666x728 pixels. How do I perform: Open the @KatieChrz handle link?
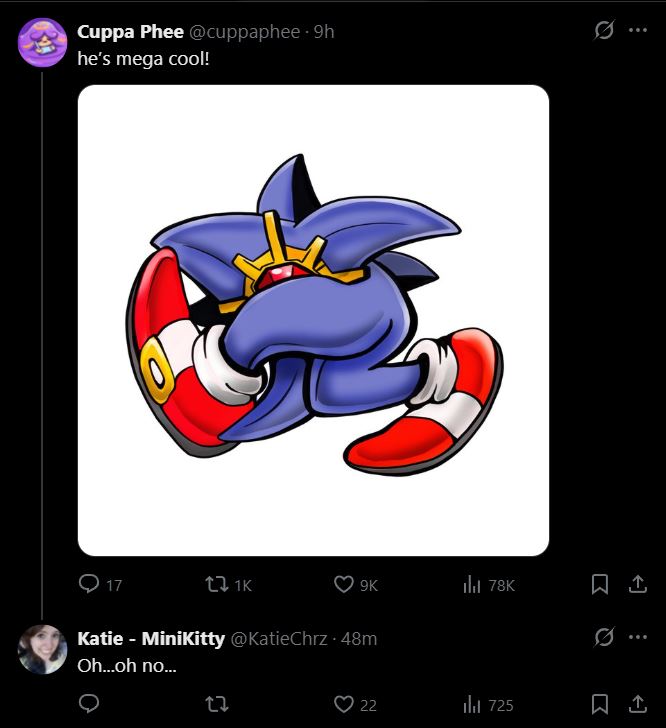tap(279, 639)
